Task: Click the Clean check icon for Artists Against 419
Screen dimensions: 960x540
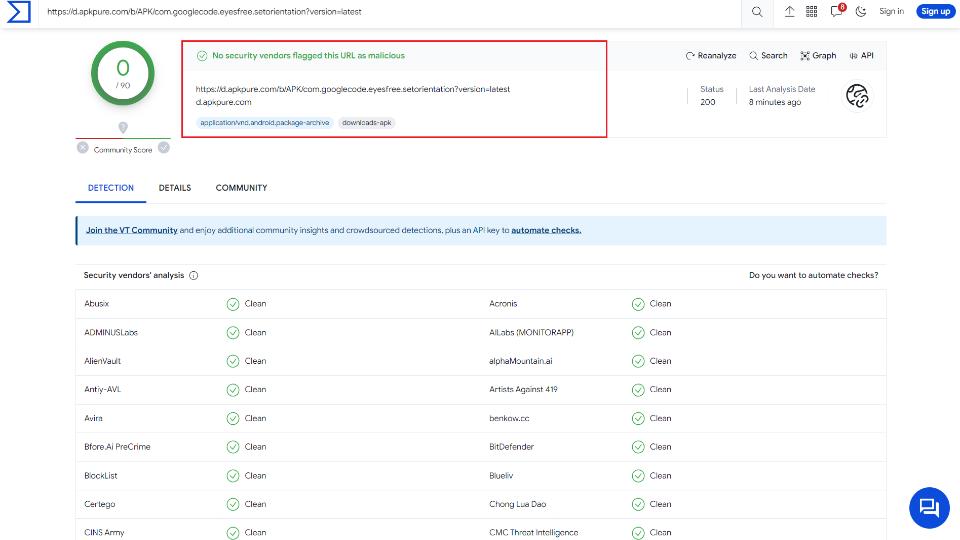Action: [x=638, y=390]
